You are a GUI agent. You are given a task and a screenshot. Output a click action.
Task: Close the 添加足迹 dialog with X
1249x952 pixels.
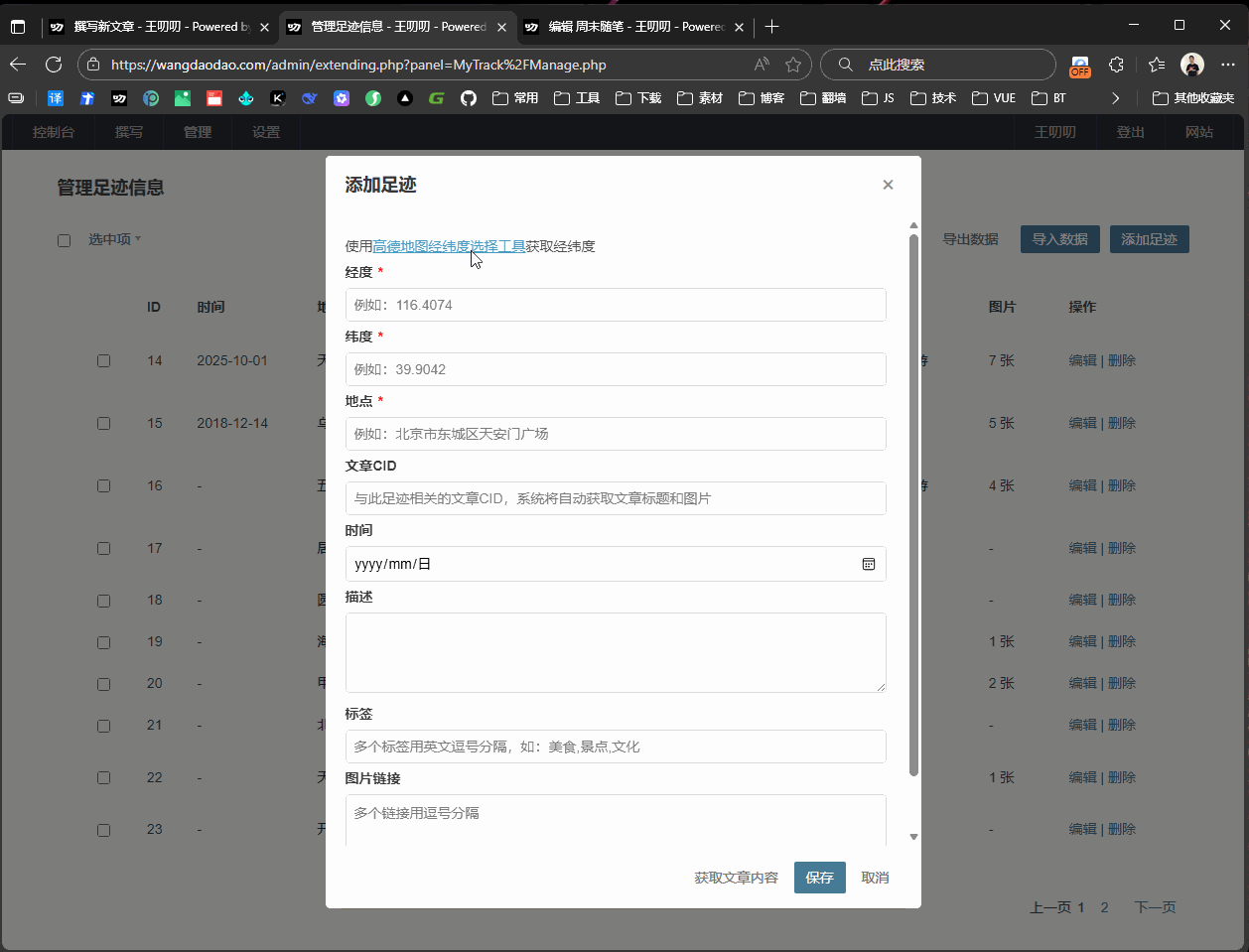tap(888, 185)
